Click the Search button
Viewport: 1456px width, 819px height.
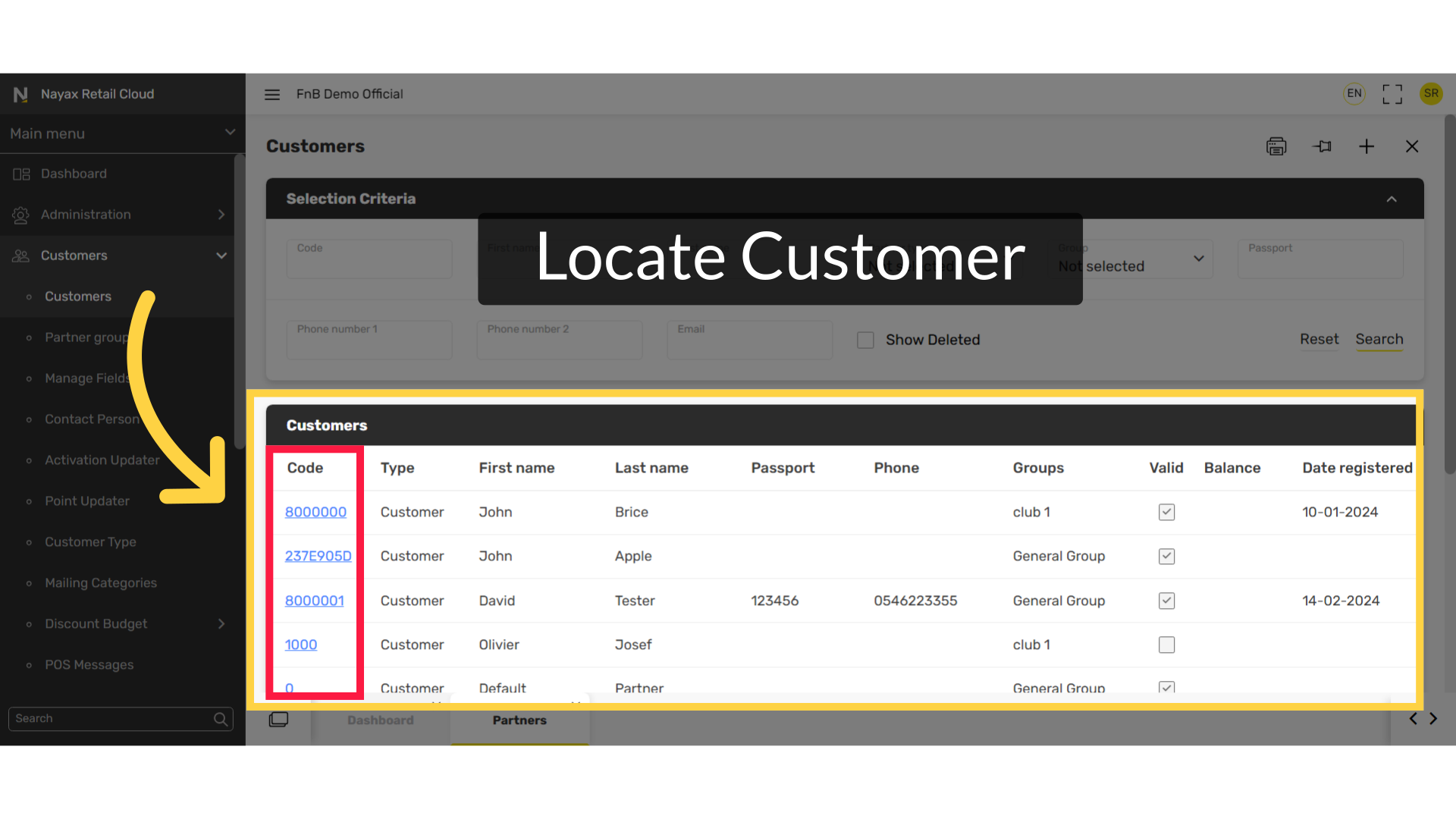[x=1379, y=340]
